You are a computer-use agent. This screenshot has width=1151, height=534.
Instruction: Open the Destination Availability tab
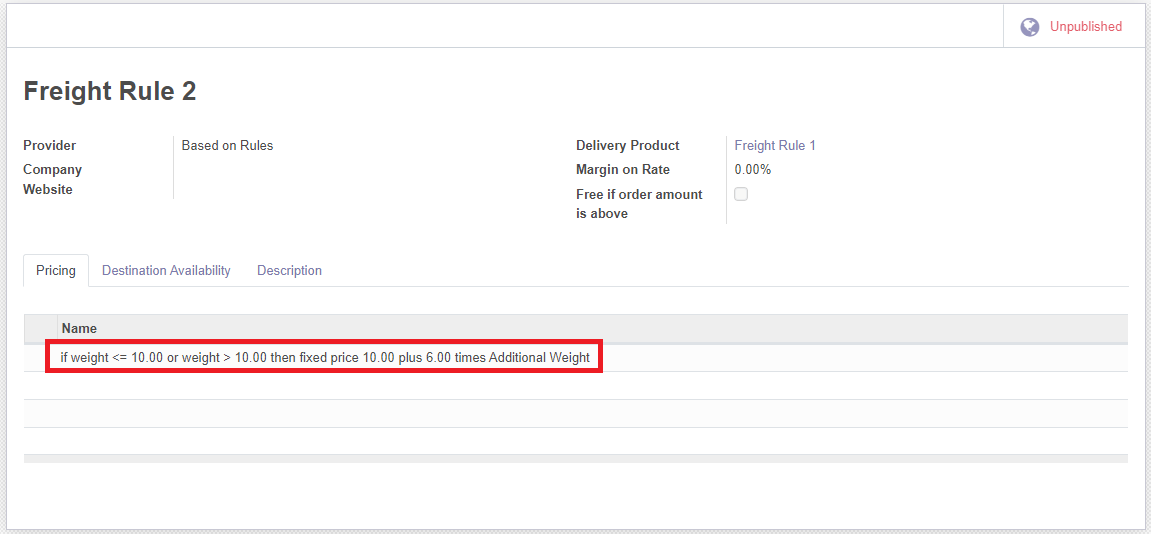(x=166, y=270)
